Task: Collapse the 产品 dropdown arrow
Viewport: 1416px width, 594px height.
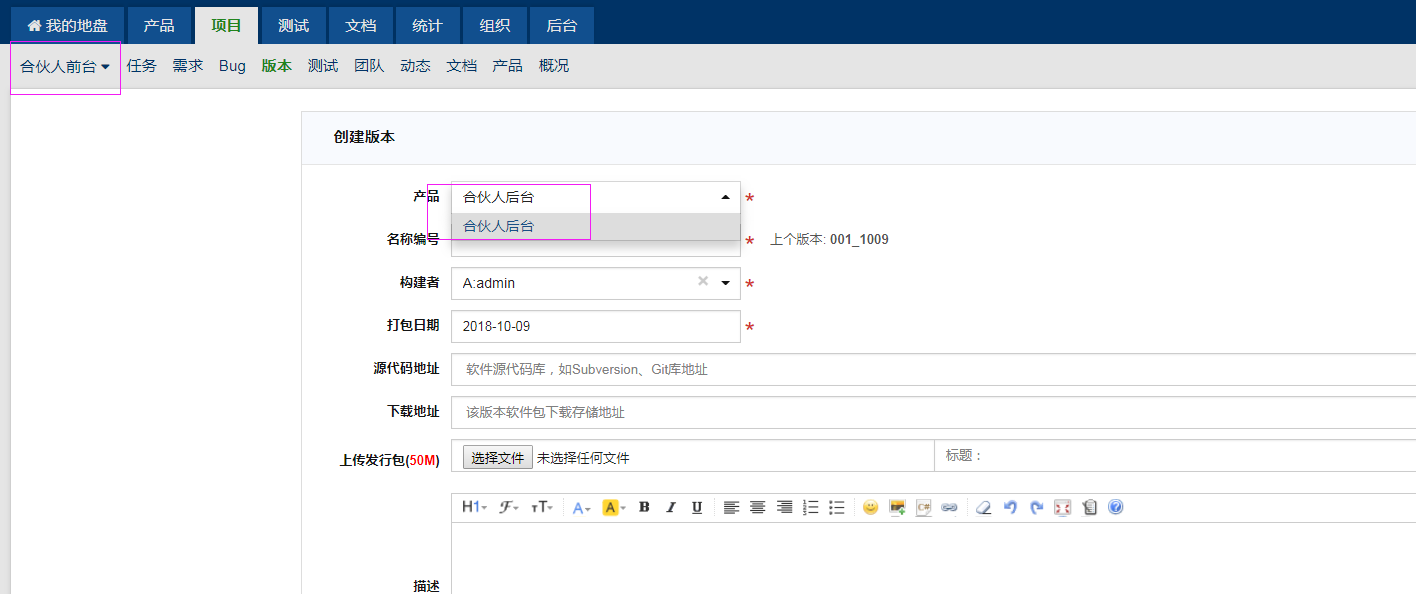Action: (x=726, y=198)
